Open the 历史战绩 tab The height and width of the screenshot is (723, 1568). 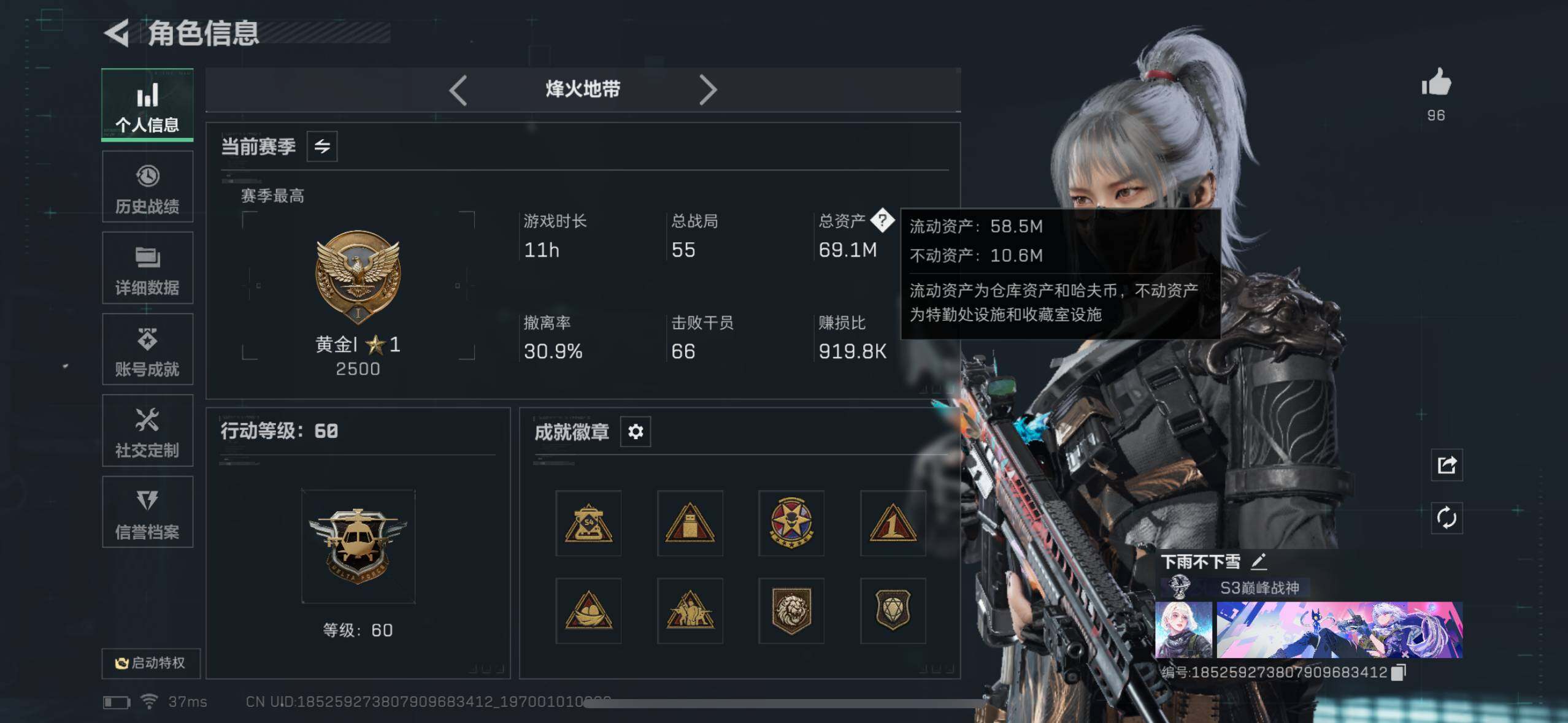pos(147,187)
